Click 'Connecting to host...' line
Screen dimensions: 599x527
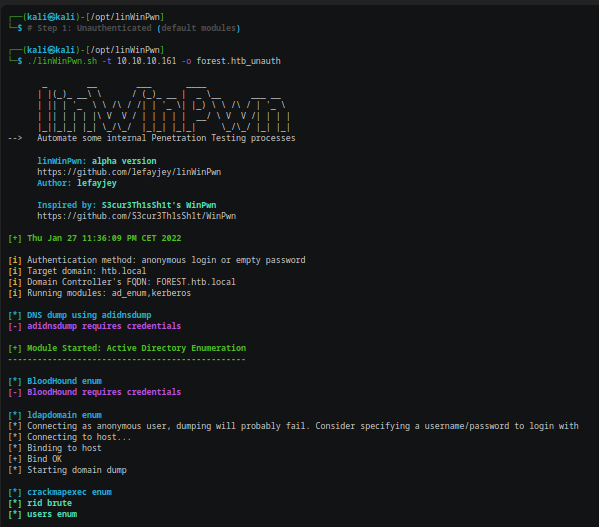[x=79, y=437]
